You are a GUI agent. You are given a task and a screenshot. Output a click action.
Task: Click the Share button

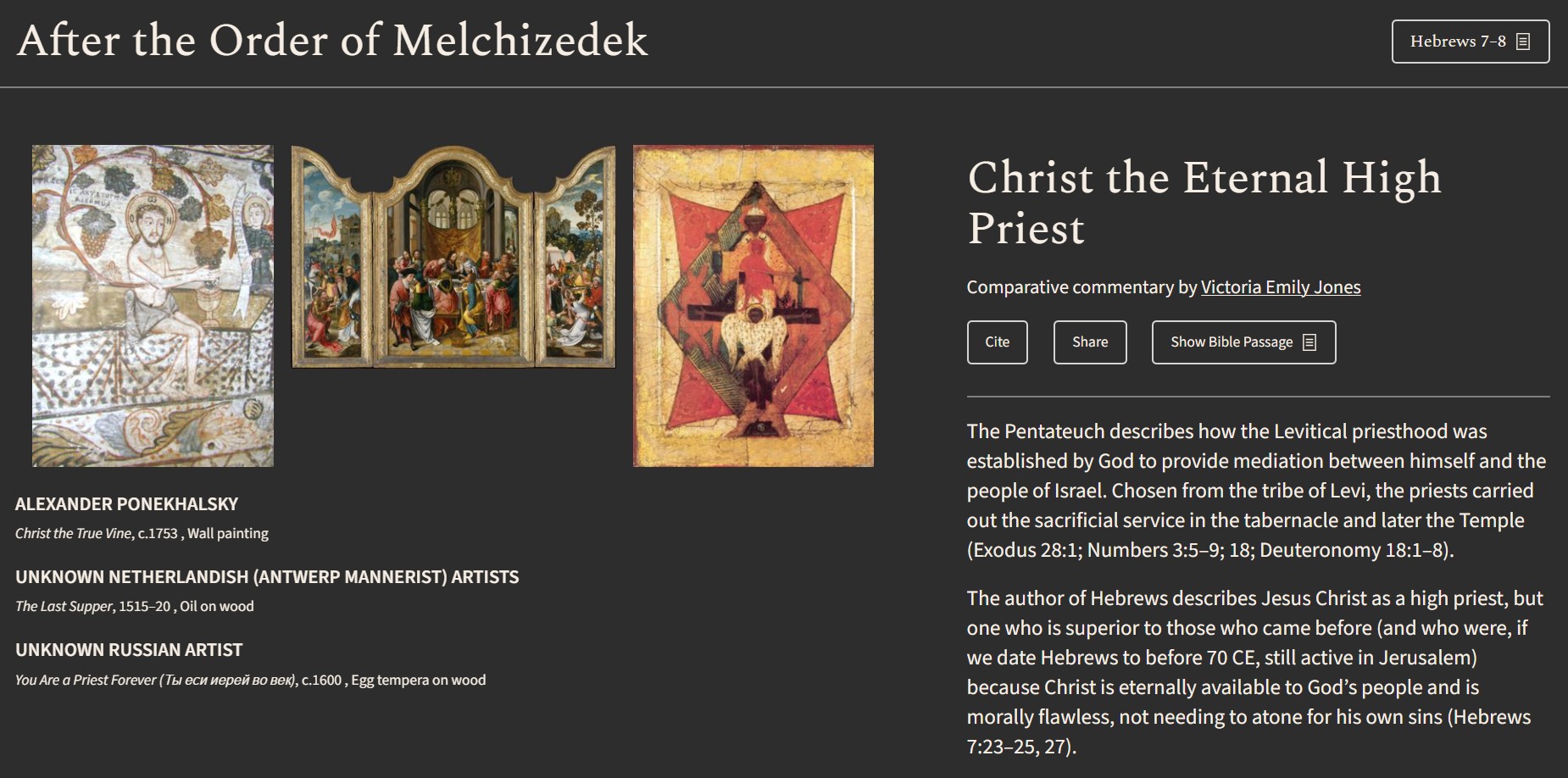click(x=1090, y=342)
